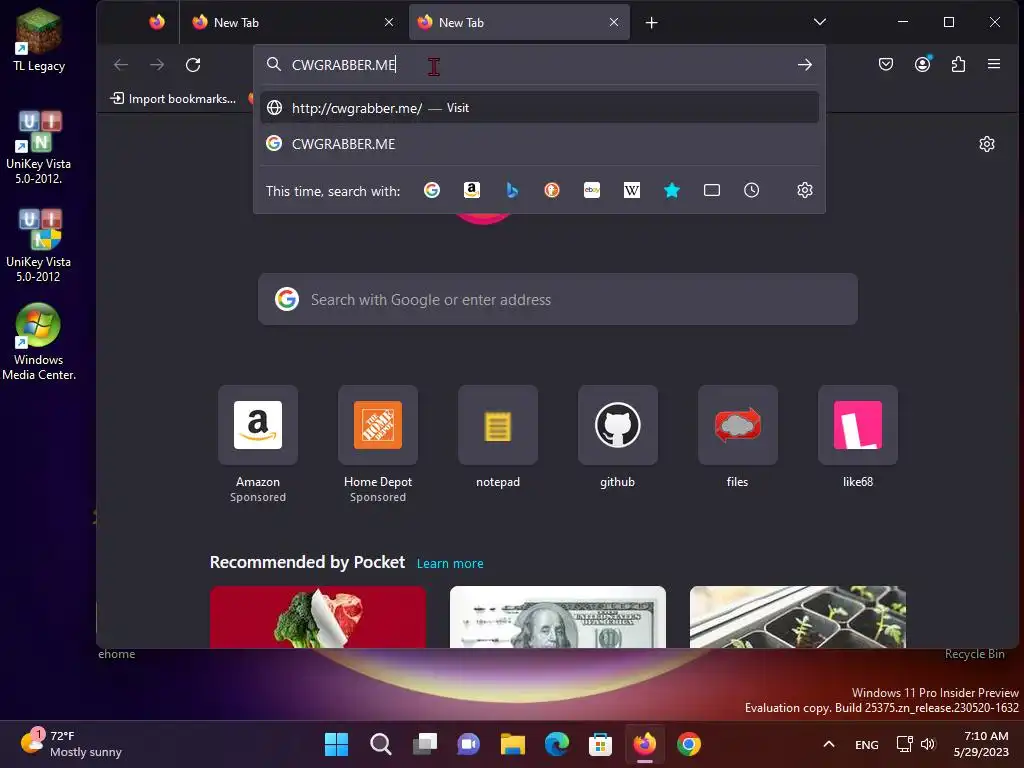Switch to the first New Tab
The image size is (1024, 768).
(x=287, y=22)
